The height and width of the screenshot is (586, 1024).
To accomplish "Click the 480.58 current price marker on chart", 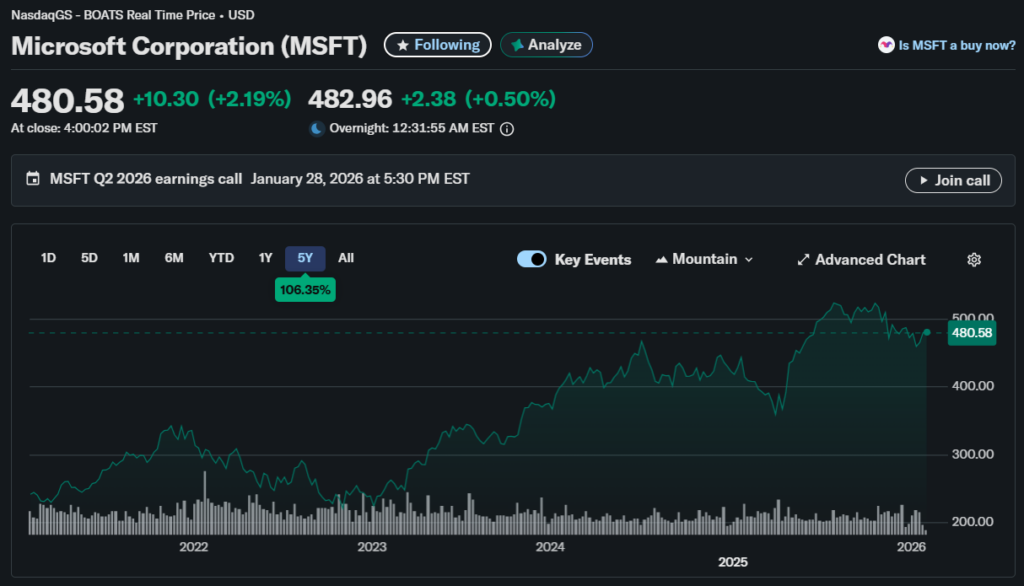I will [971, 333].
